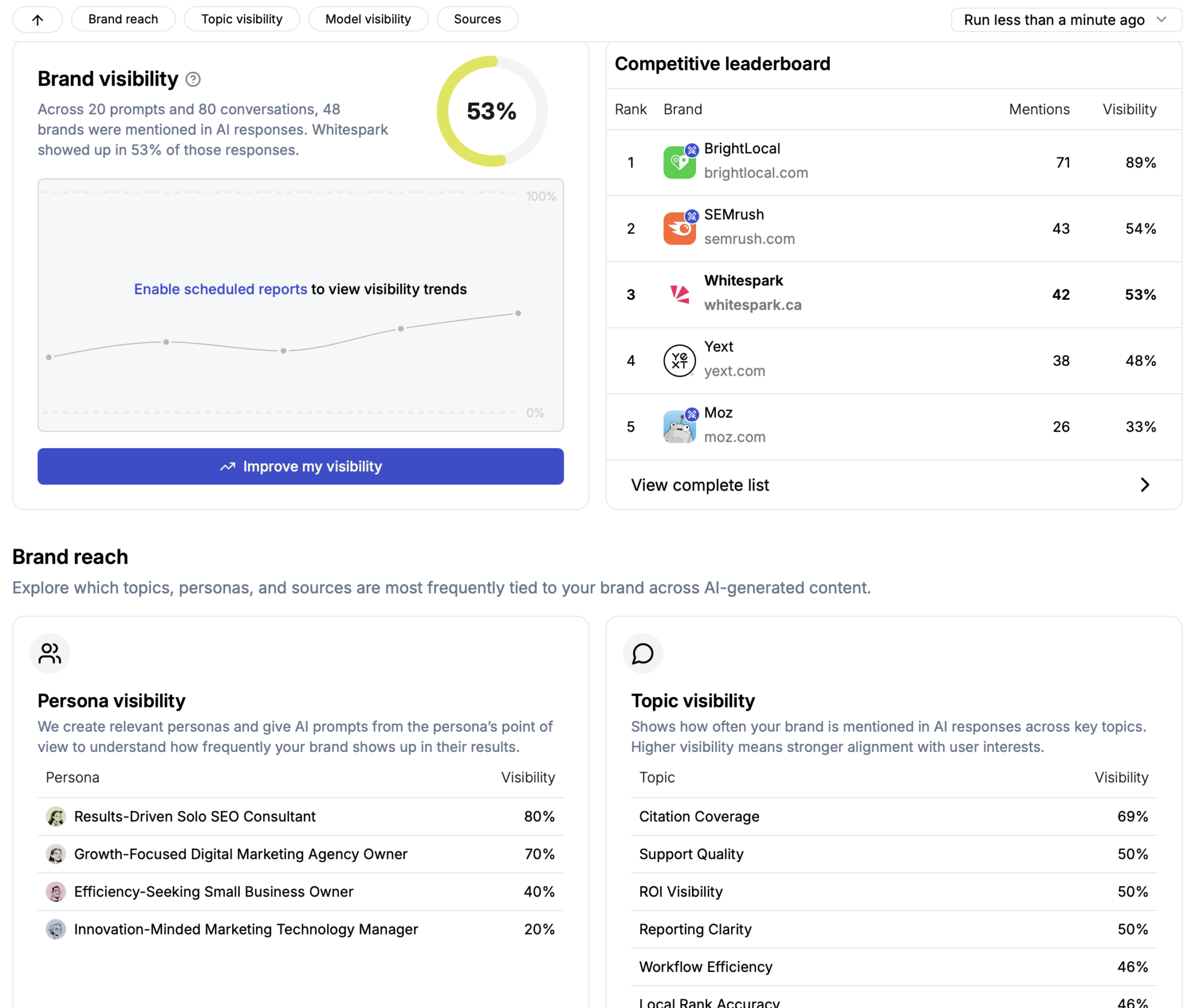The height and width of the screenshot is (1008, 1195).
Task: Click BrightLocal's 89% visibility value
Action: tap(1141, 163)
